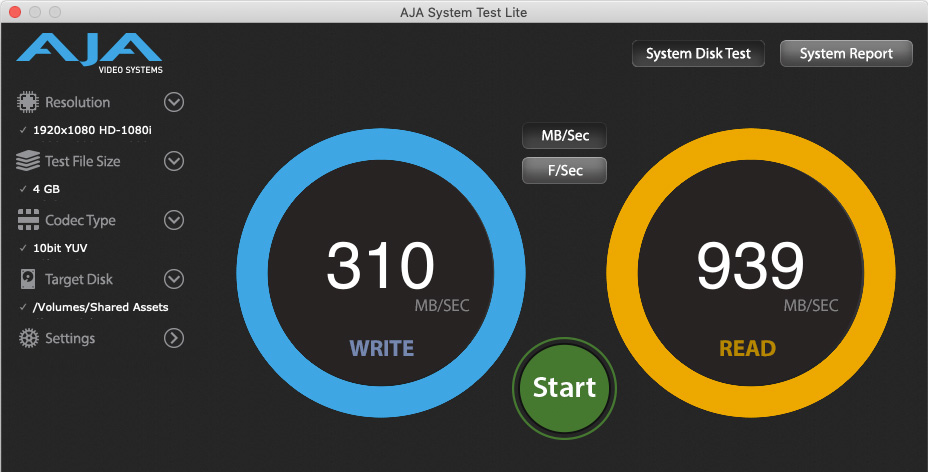Select the 10bit YUV codec value
This screenshot has width=928, height=472.
tap(60, 248)
